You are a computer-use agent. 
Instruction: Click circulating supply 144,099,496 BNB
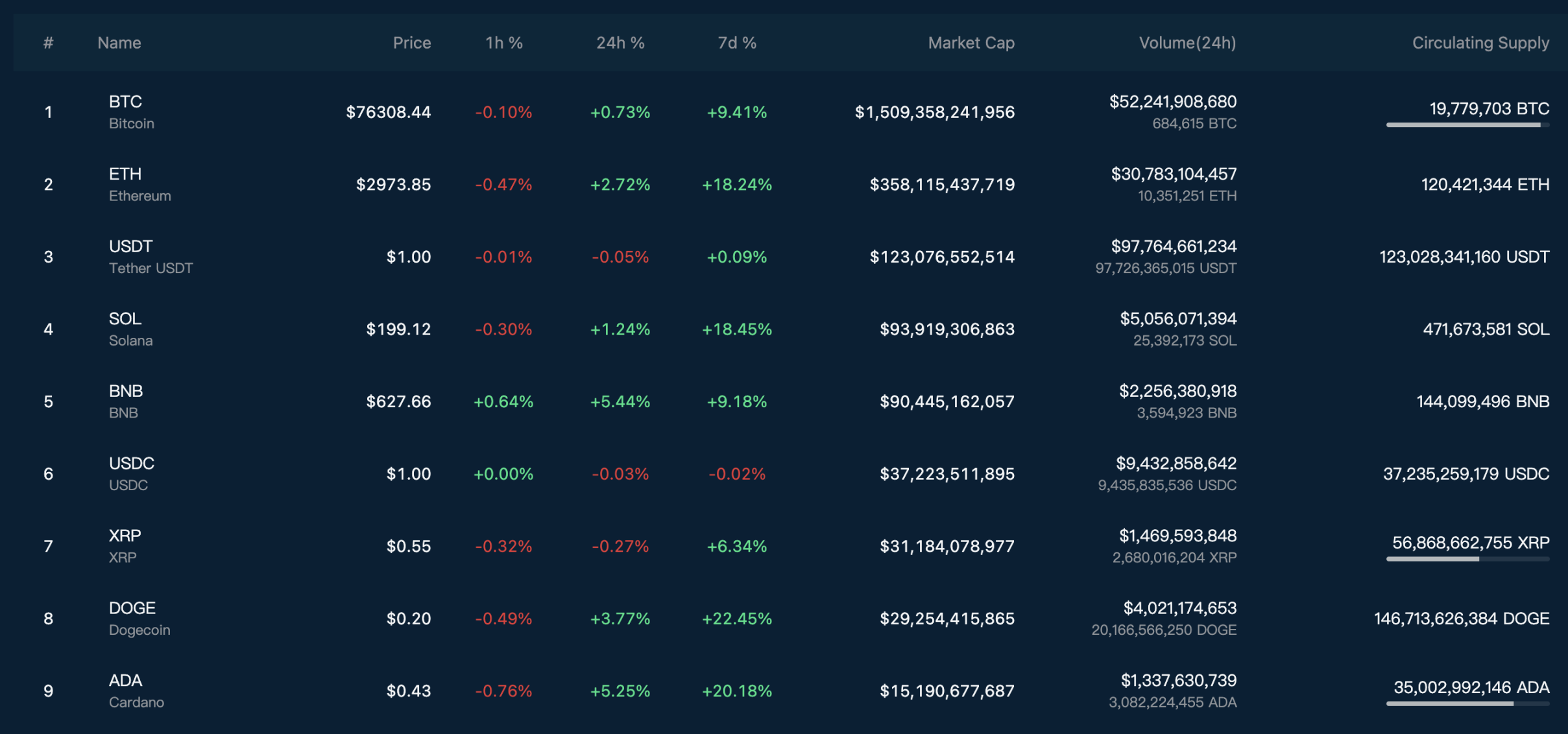coord(1483,401)
